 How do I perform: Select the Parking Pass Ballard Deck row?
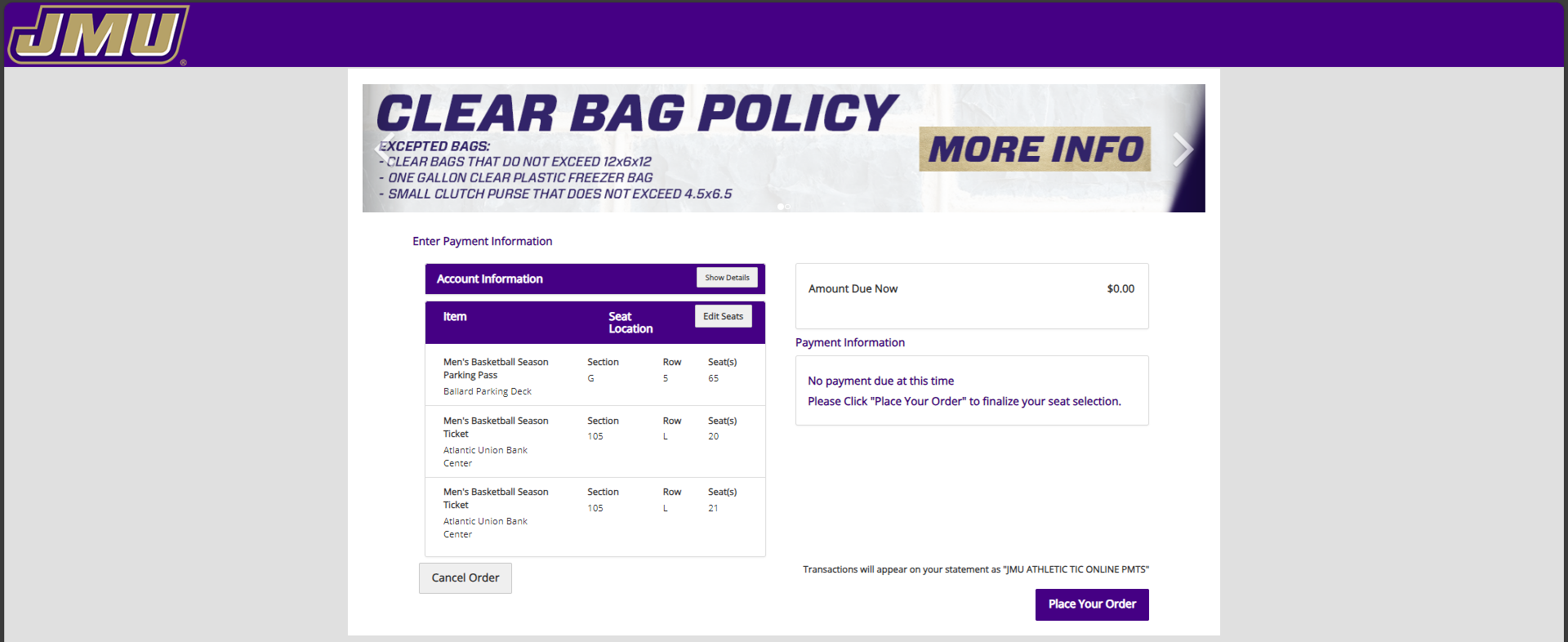click(595, 376)
